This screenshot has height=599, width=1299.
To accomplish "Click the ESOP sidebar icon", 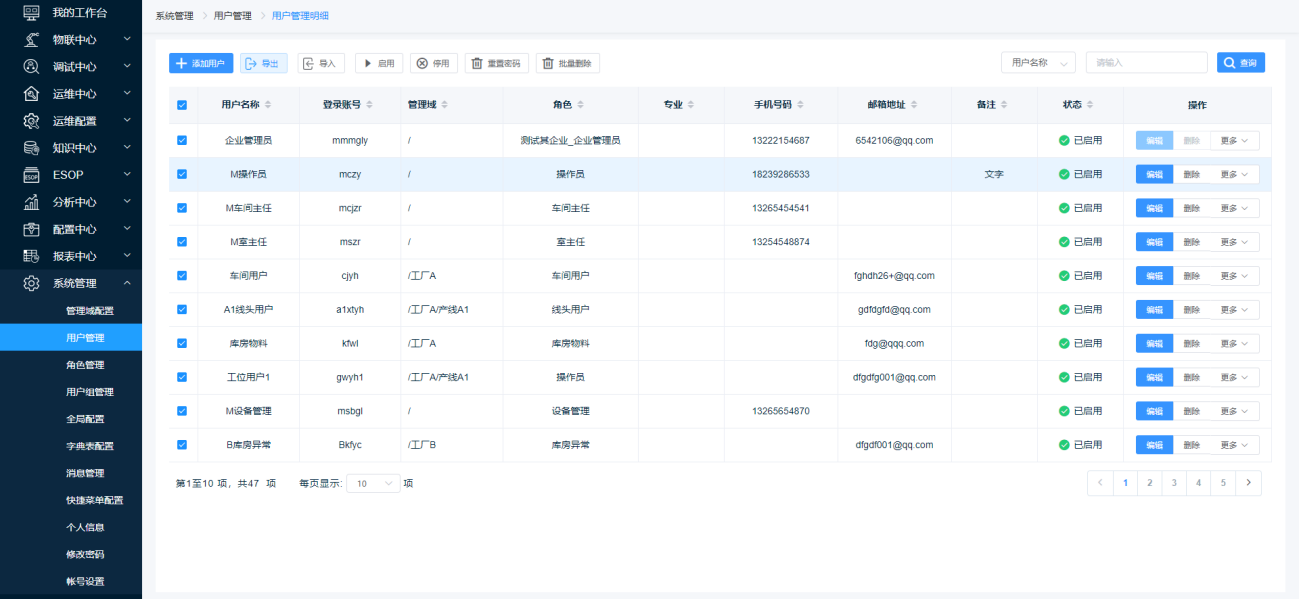I will point(31,175).
